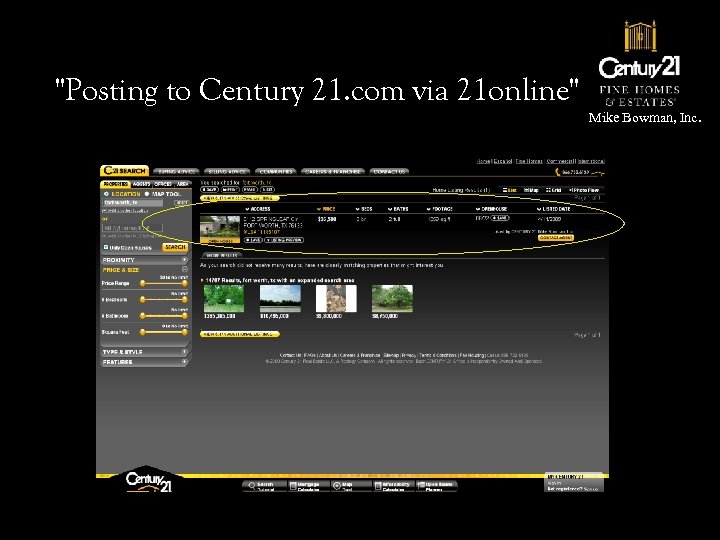Adjust the Bedrooms slider left handle

pyautogui.click(x=142, y=299)
